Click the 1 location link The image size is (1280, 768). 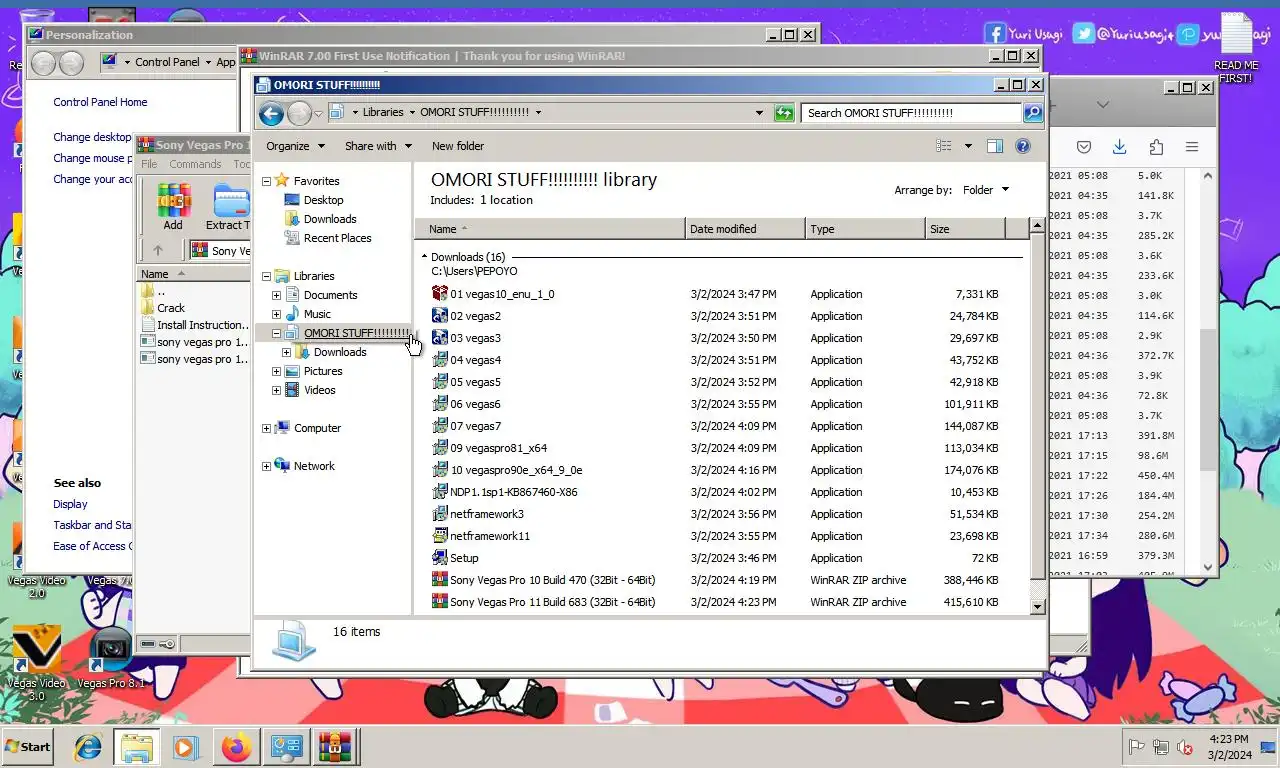(x=506, y=200)
